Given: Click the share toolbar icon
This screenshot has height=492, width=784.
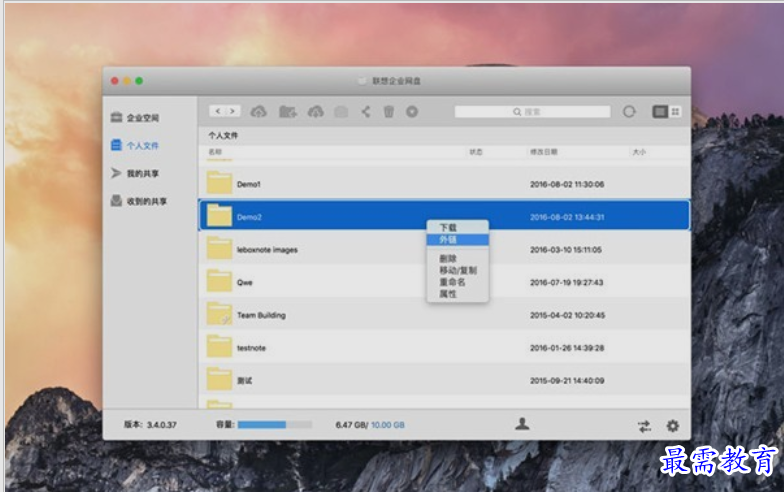Looking at the screenshot, I should [x=366, y=112].
